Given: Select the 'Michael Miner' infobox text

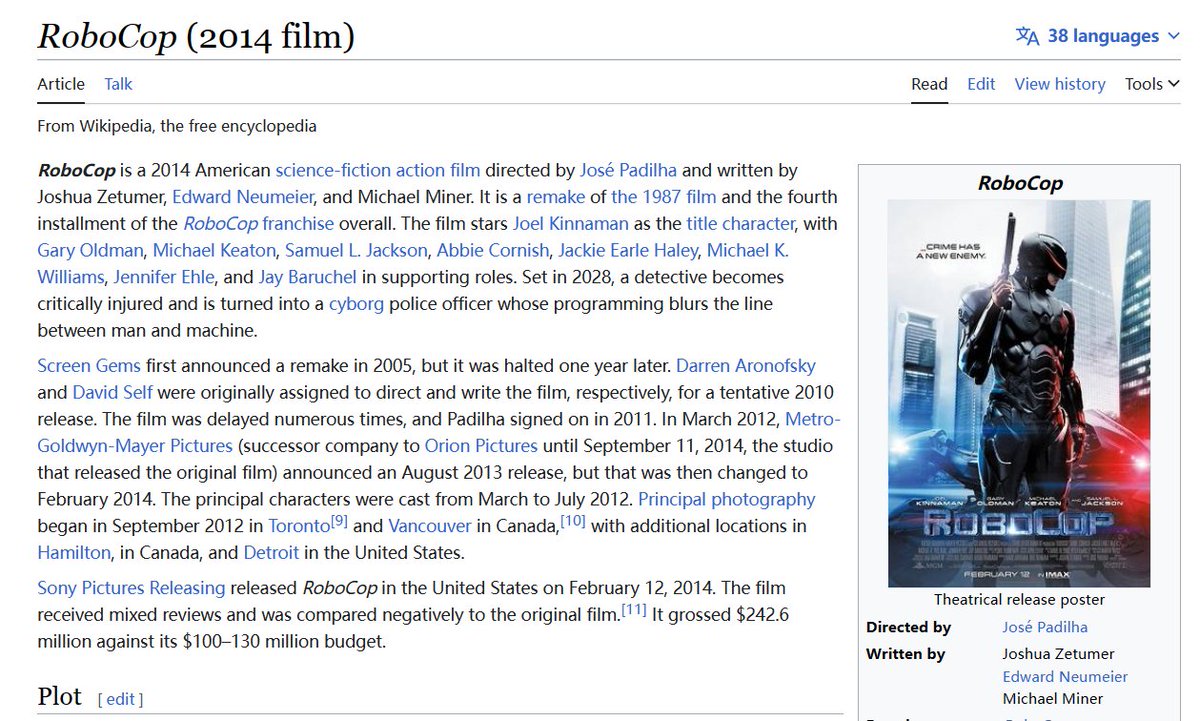Looking at the screenshot, I should (x=1052, y=698).
